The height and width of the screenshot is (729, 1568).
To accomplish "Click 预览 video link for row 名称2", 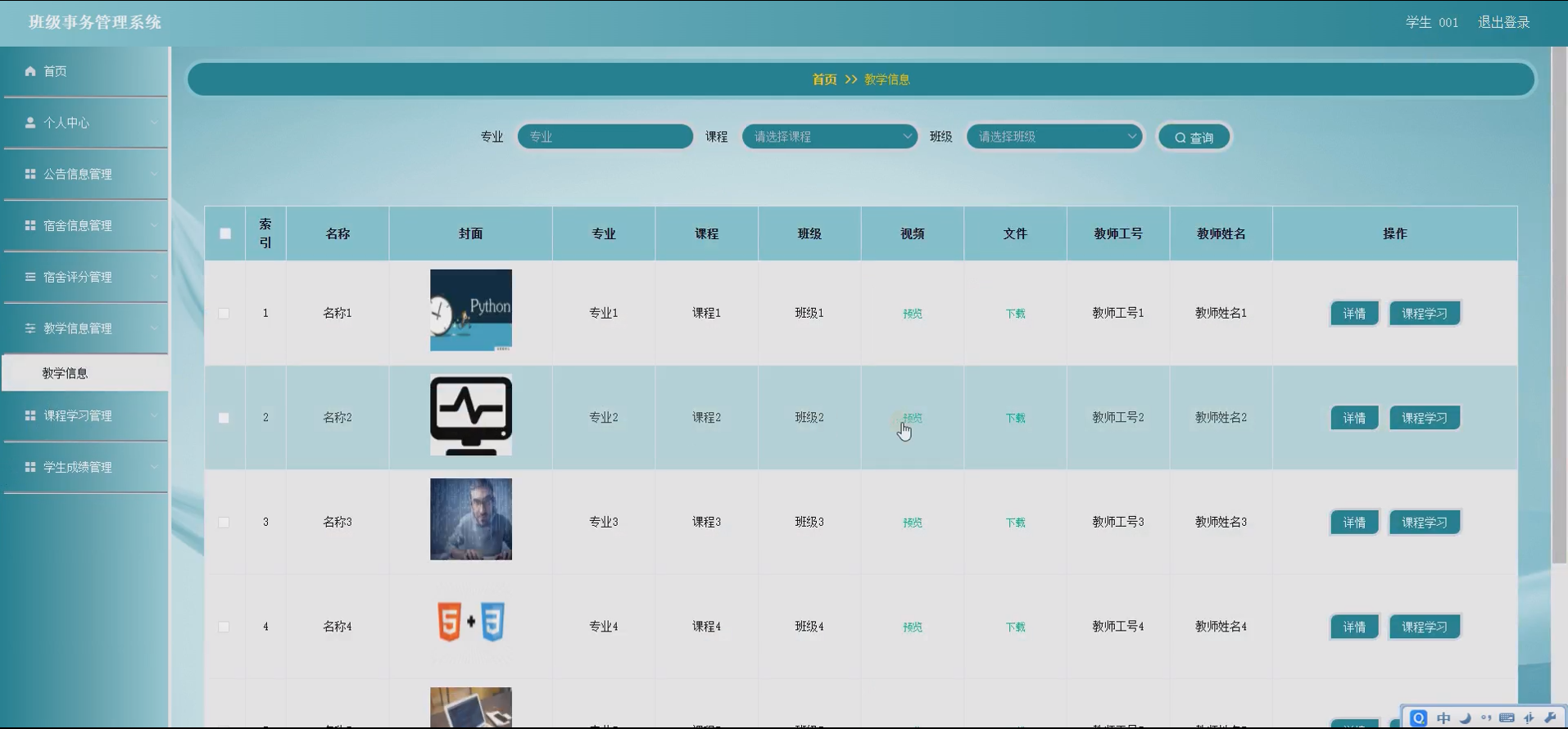I will [x=912, y=418].
